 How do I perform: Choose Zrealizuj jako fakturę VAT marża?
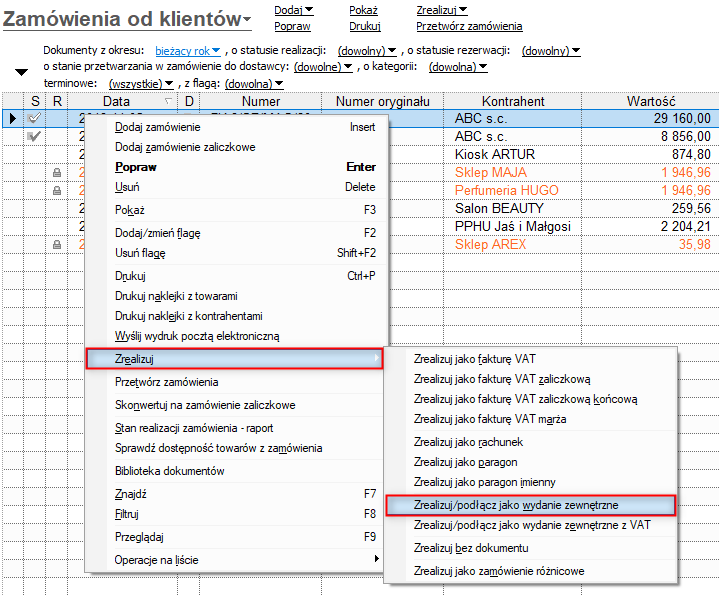[x=531, y=419]
